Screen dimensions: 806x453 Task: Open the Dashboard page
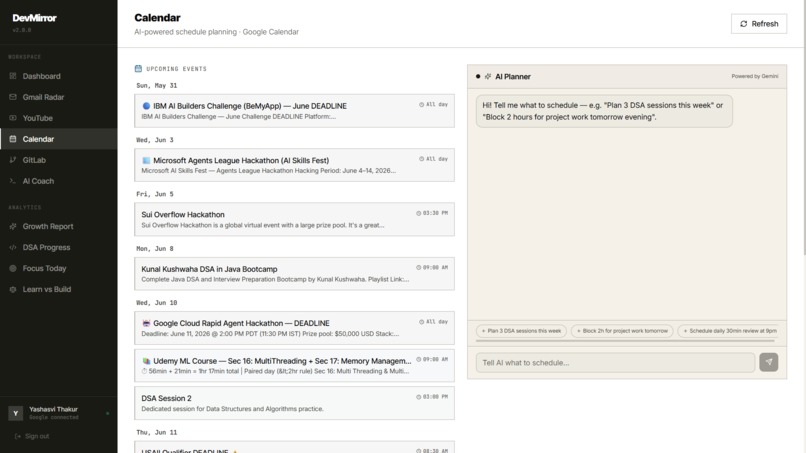point(59,76)
